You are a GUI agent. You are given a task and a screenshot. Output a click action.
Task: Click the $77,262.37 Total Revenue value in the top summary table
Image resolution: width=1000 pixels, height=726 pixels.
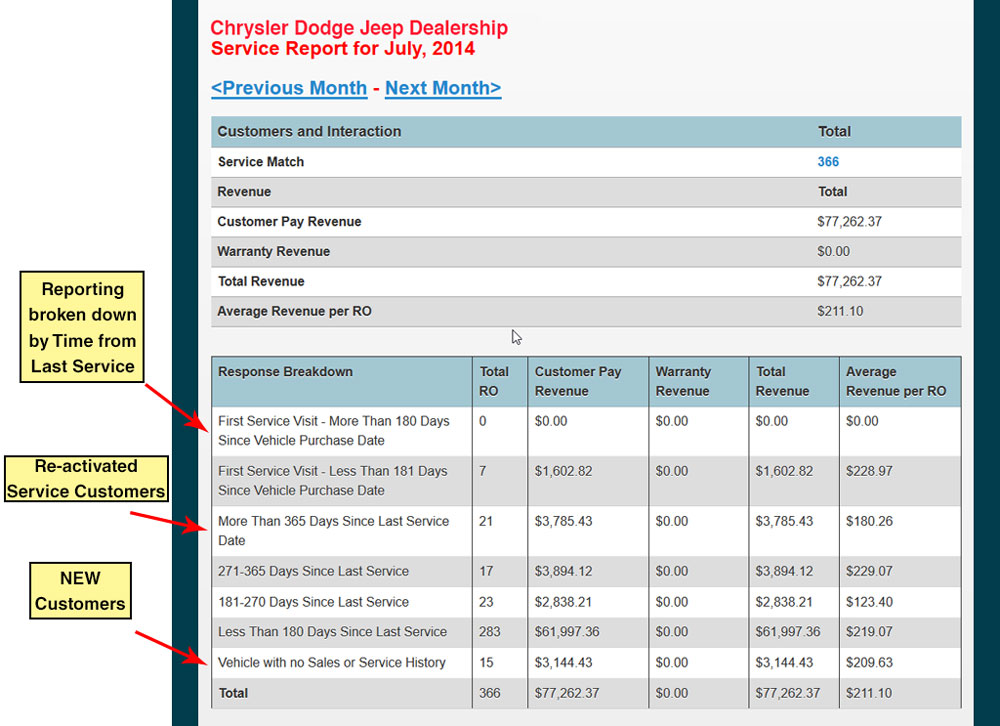[849, 281]
